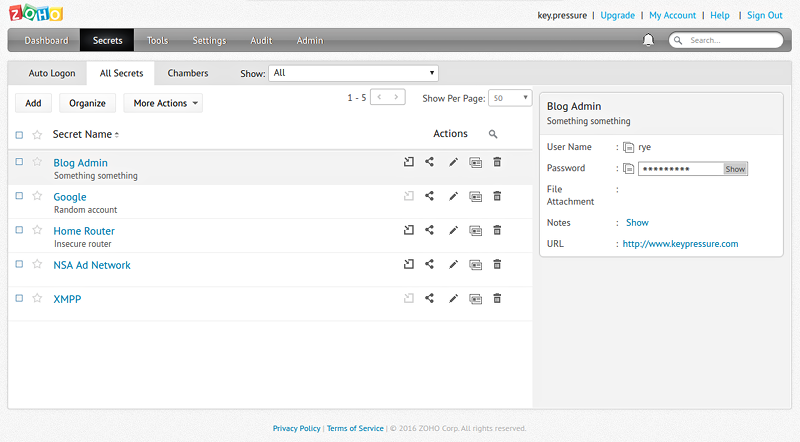Toggle the select-all checkbox in header
800x442 pixels.
coord(19,134)
